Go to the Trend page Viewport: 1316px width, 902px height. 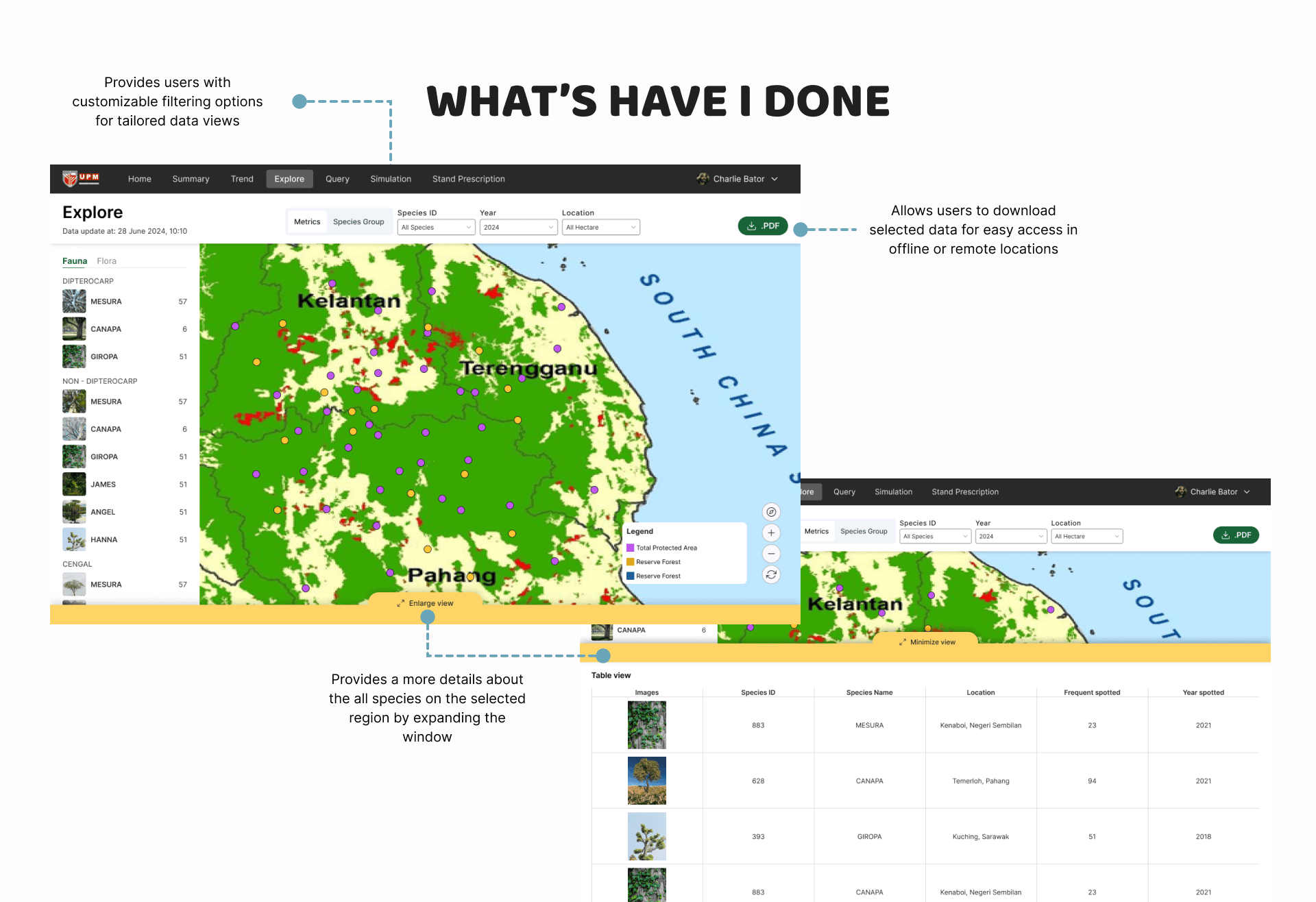point(242,179)
